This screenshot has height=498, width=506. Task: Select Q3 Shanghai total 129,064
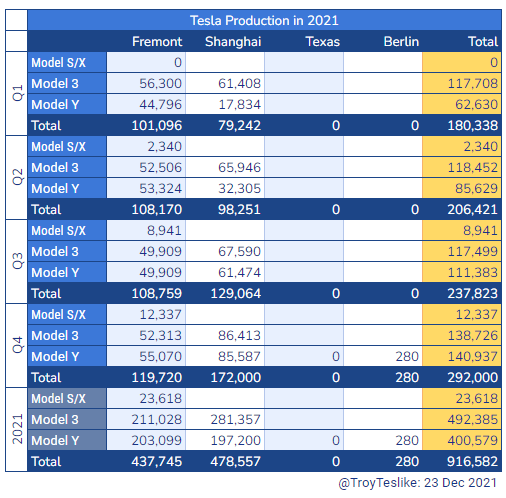225,293
